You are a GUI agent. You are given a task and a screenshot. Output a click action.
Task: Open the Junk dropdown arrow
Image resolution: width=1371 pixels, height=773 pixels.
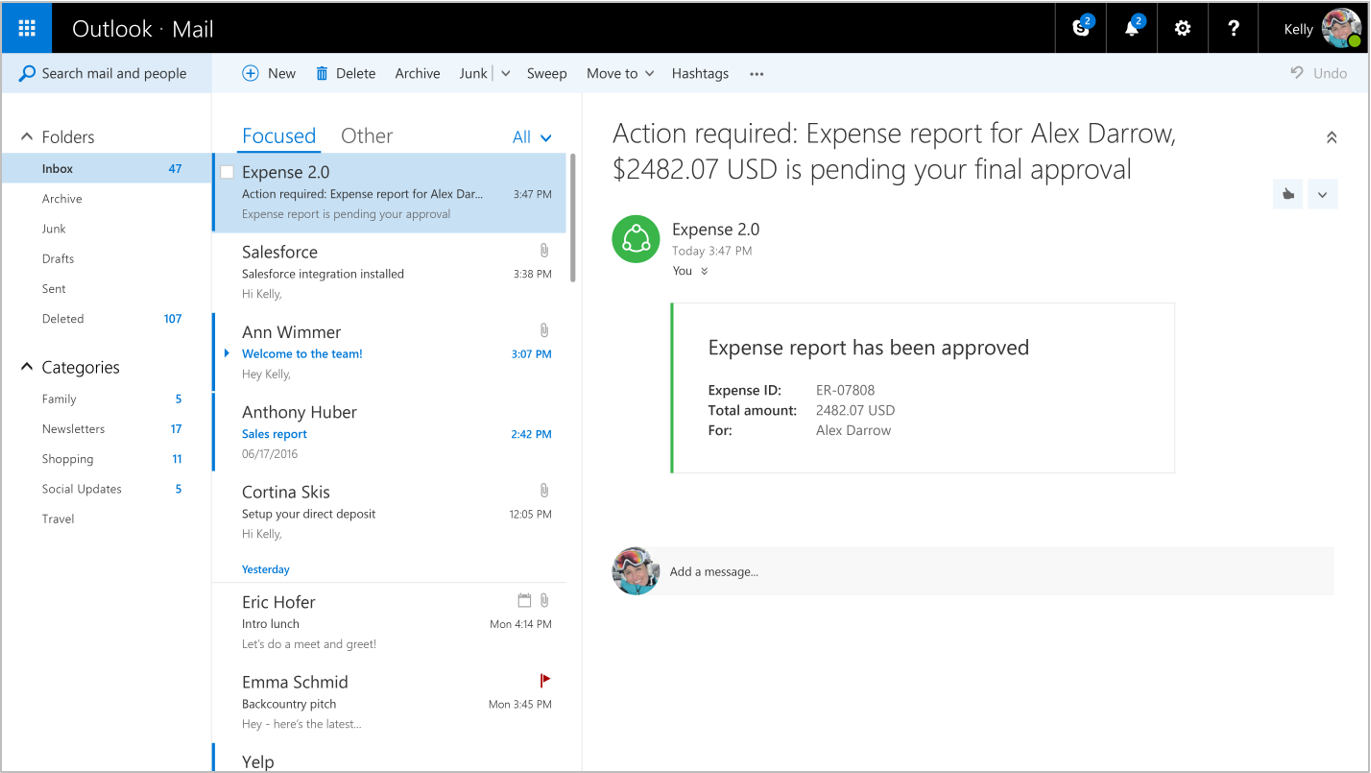click(505, 73)
